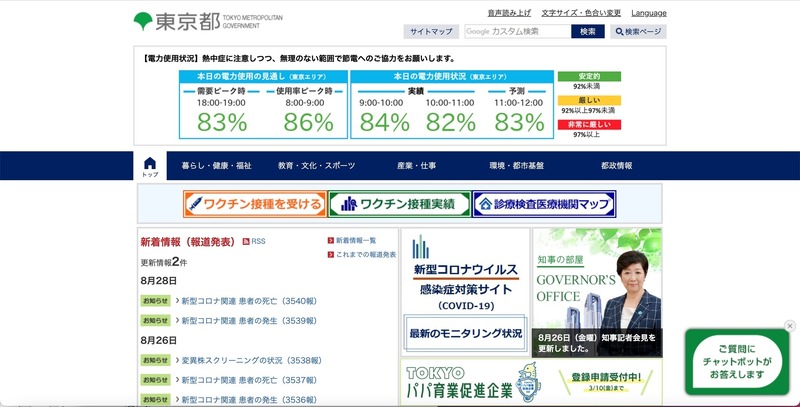Open the 暮らし・健康・福祉 menu
The width and height of the screenshot is (800, 407).
[x=216, y=166]
